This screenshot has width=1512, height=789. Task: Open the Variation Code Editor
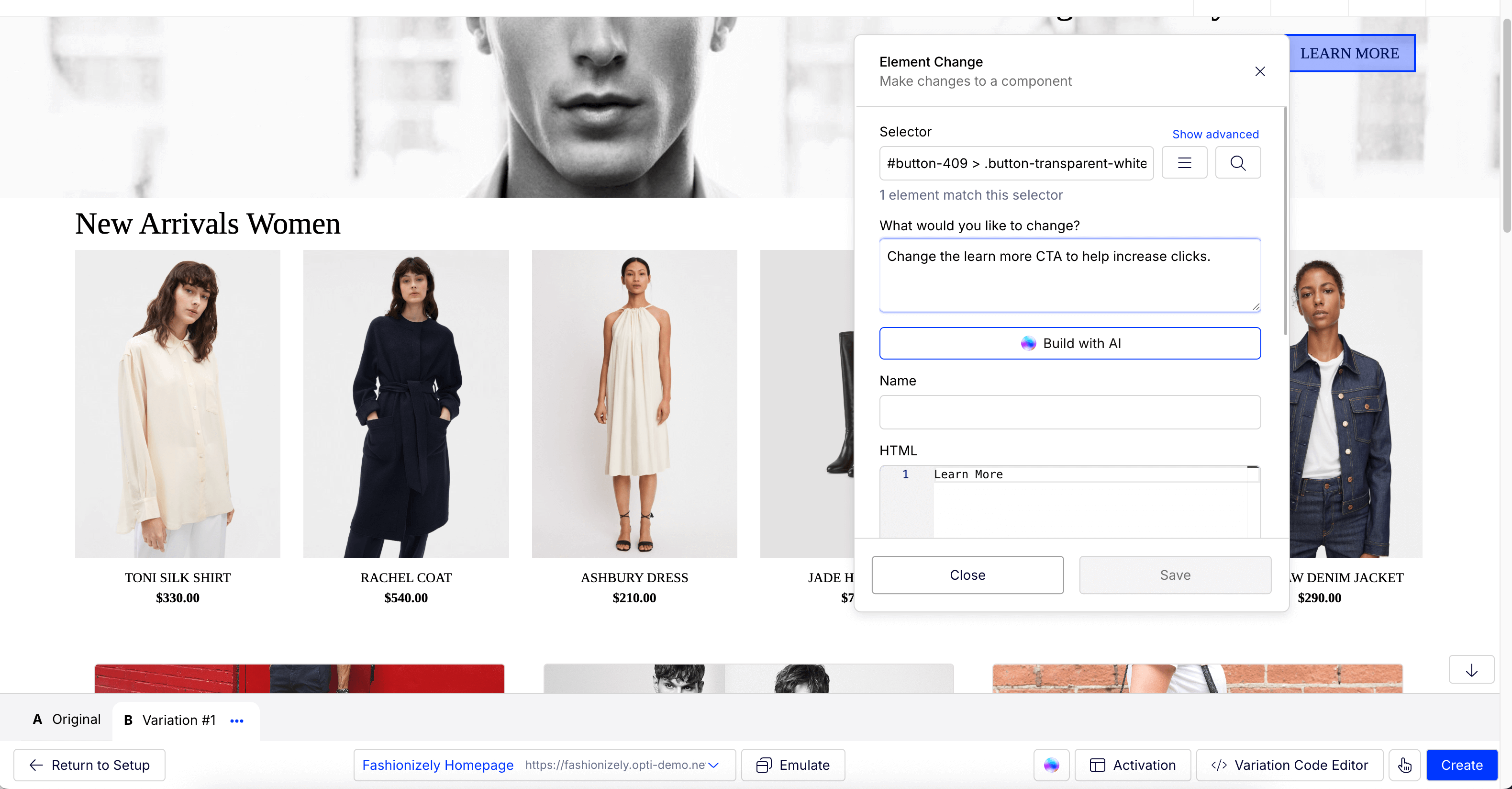click(x=1289, y=764)
